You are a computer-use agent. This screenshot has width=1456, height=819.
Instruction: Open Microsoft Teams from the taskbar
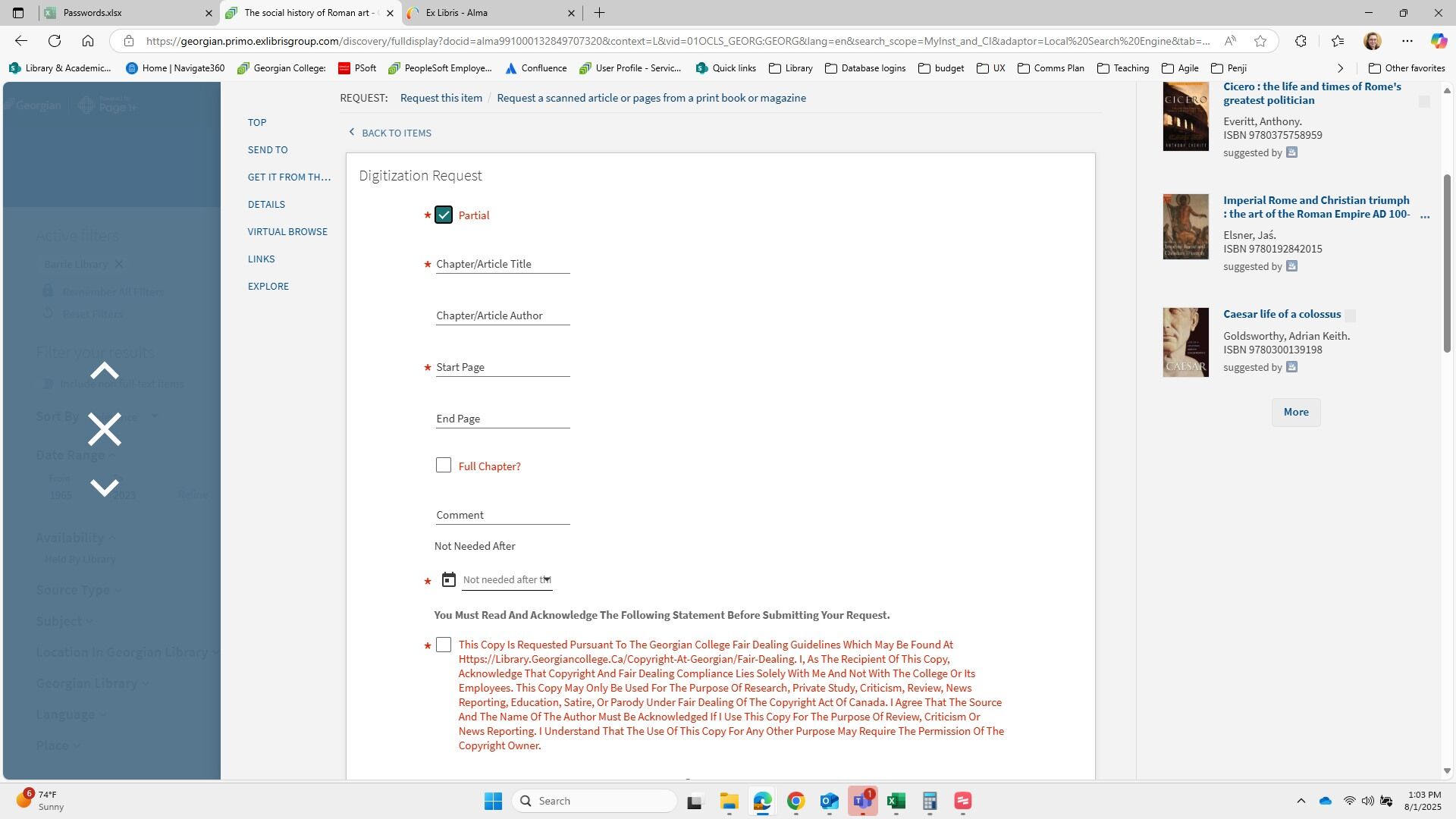863,801
